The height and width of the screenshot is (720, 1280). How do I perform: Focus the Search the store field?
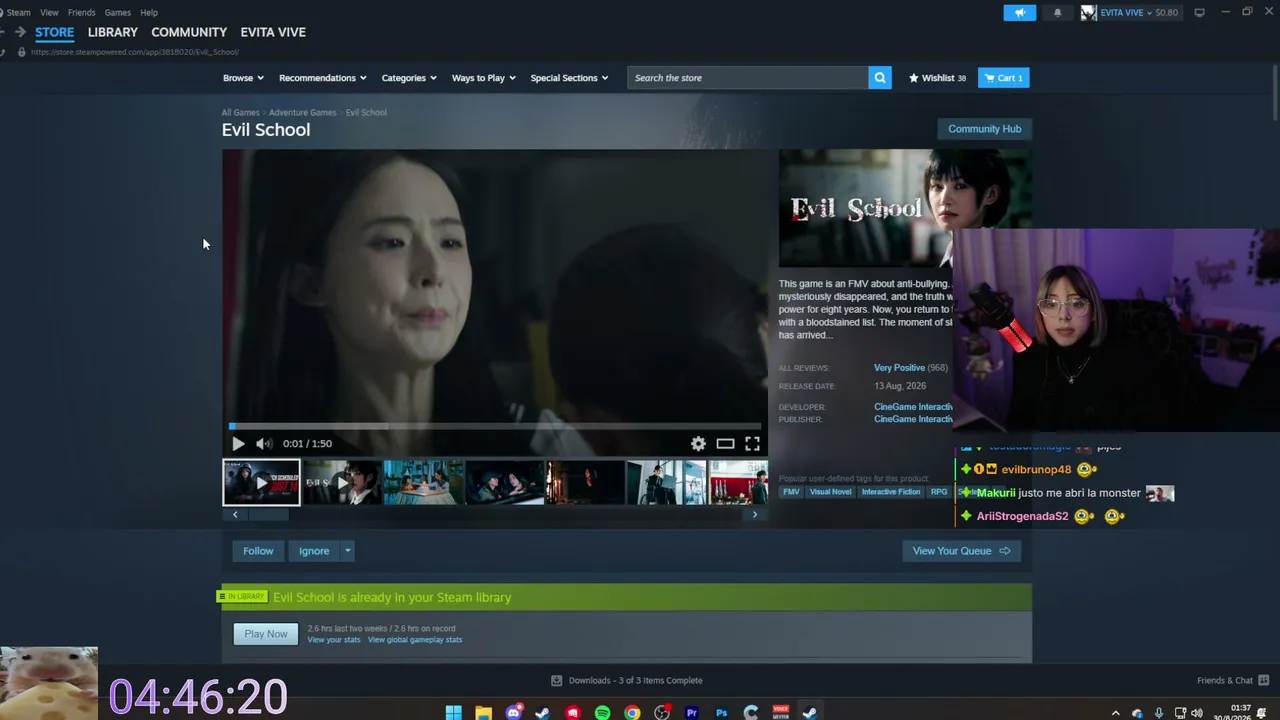748,78
